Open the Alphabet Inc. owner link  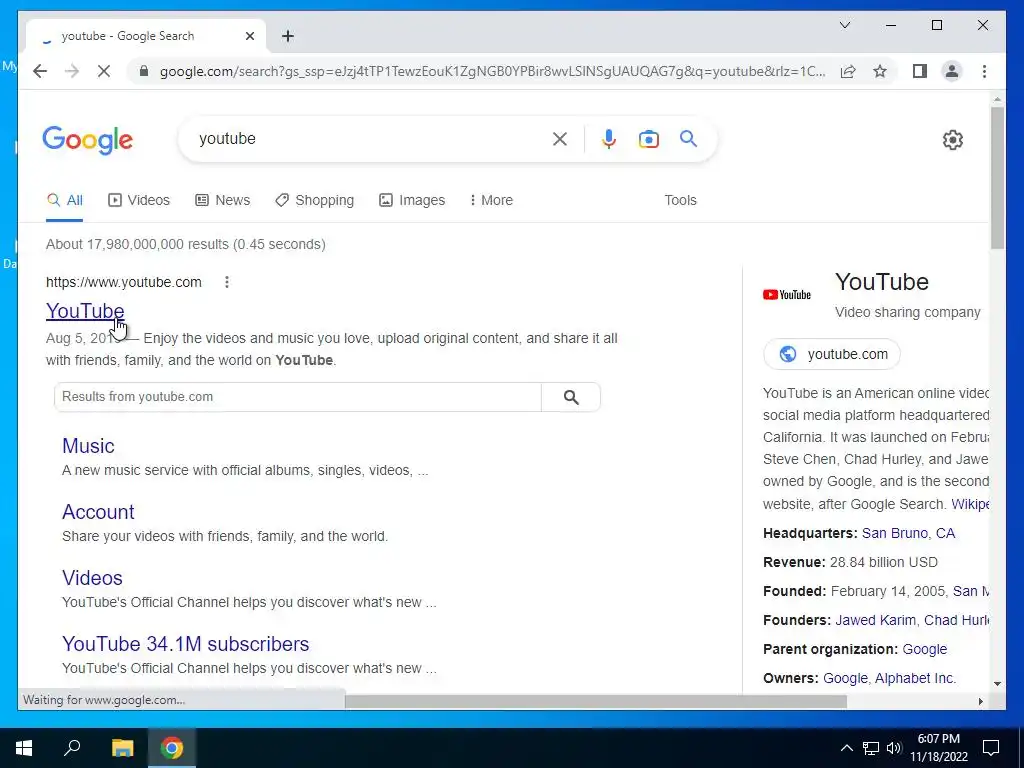coord(915,678)
